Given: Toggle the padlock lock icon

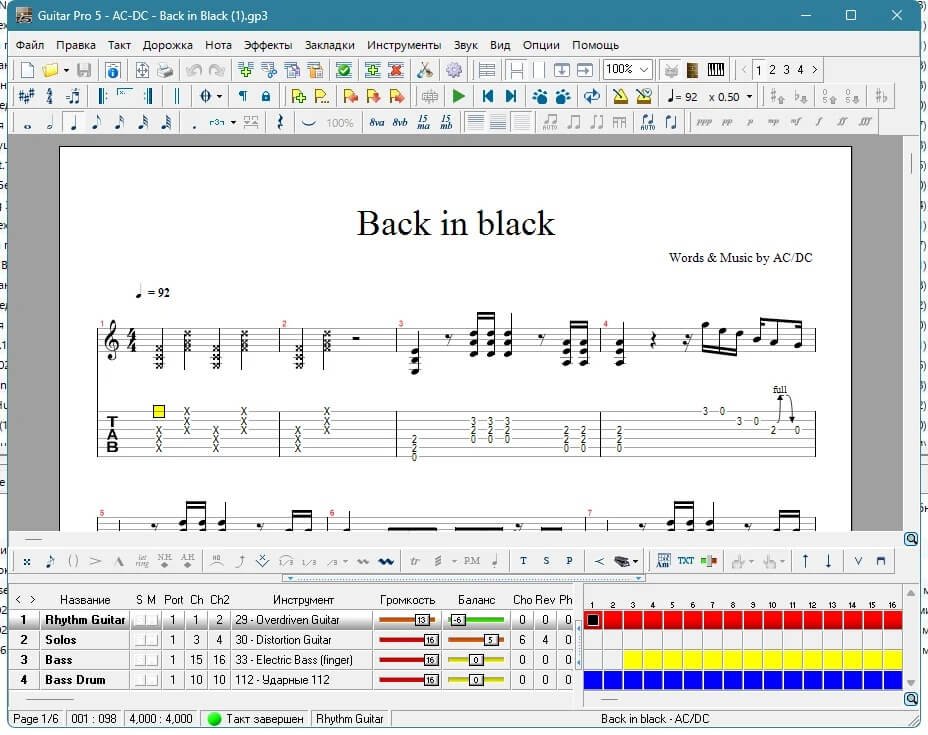Looking at the screenshot, I should click(x=266, y=96).
